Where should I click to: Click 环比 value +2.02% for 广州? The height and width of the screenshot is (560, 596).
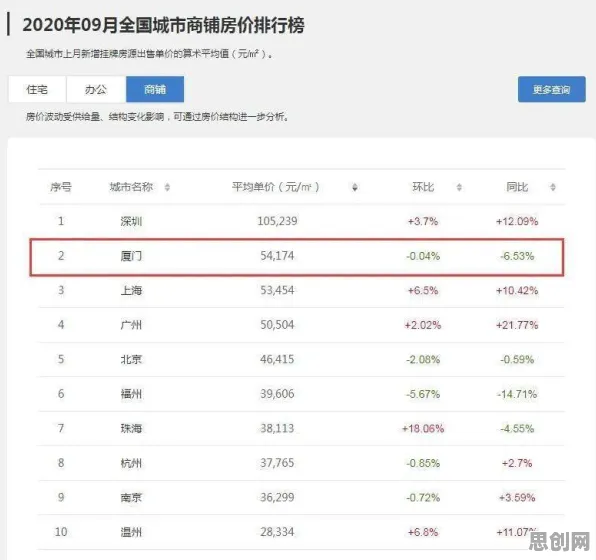(423, 325)
